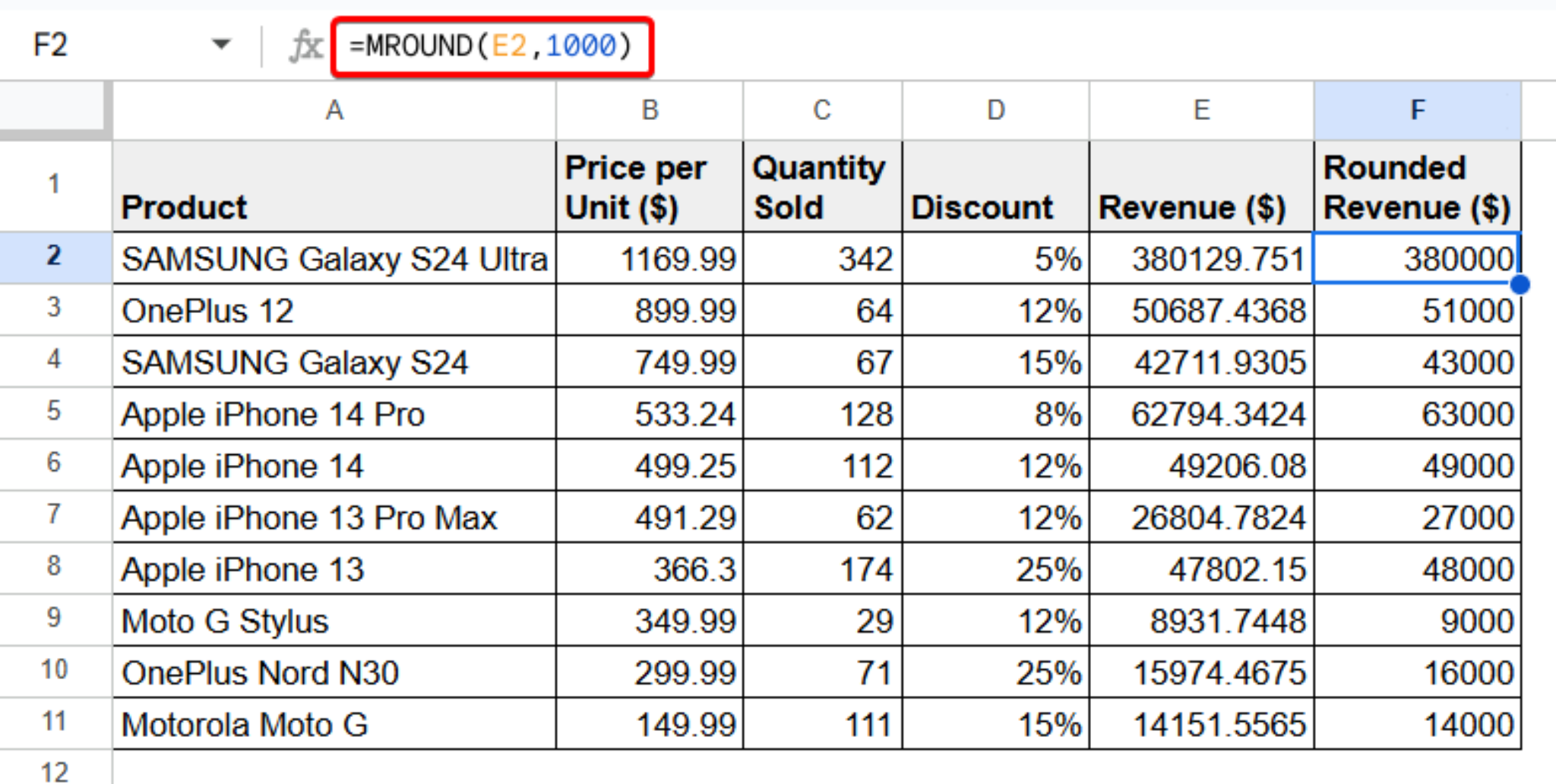Select row 2 header

click(55, 258)
